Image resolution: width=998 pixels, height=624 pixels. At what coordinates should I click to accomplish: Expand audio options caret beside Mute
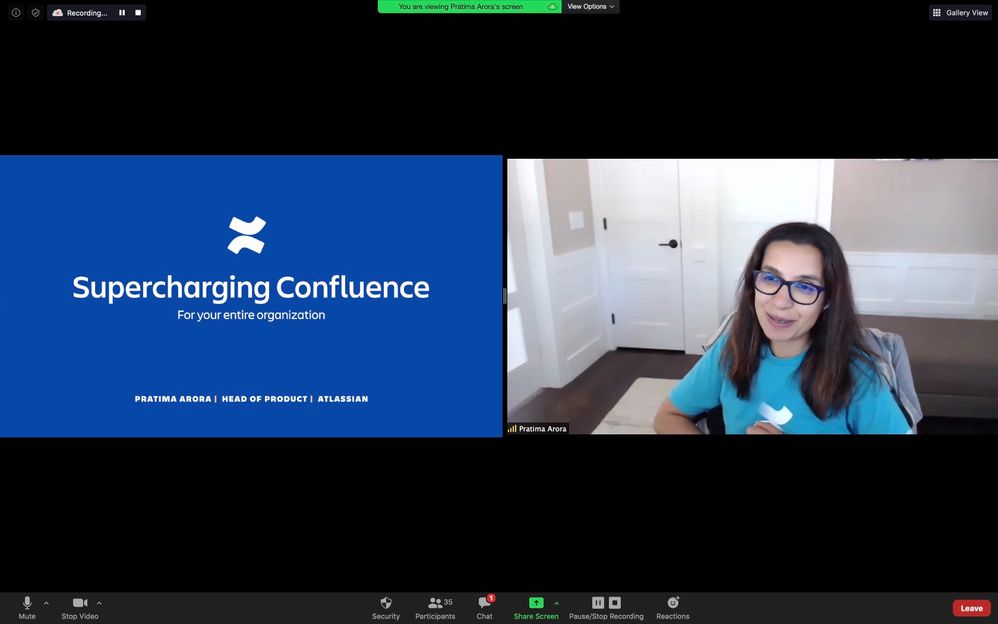(x=46, y=602)
